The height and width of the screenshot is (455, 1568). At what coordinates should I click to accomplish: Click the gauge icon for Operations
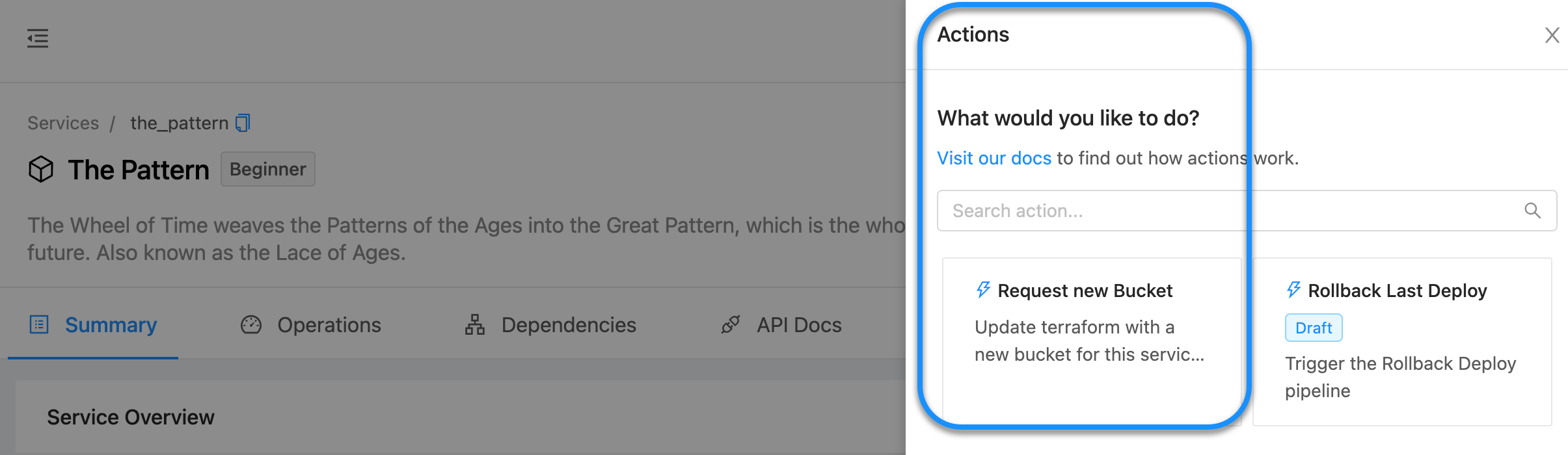[251, 325]
